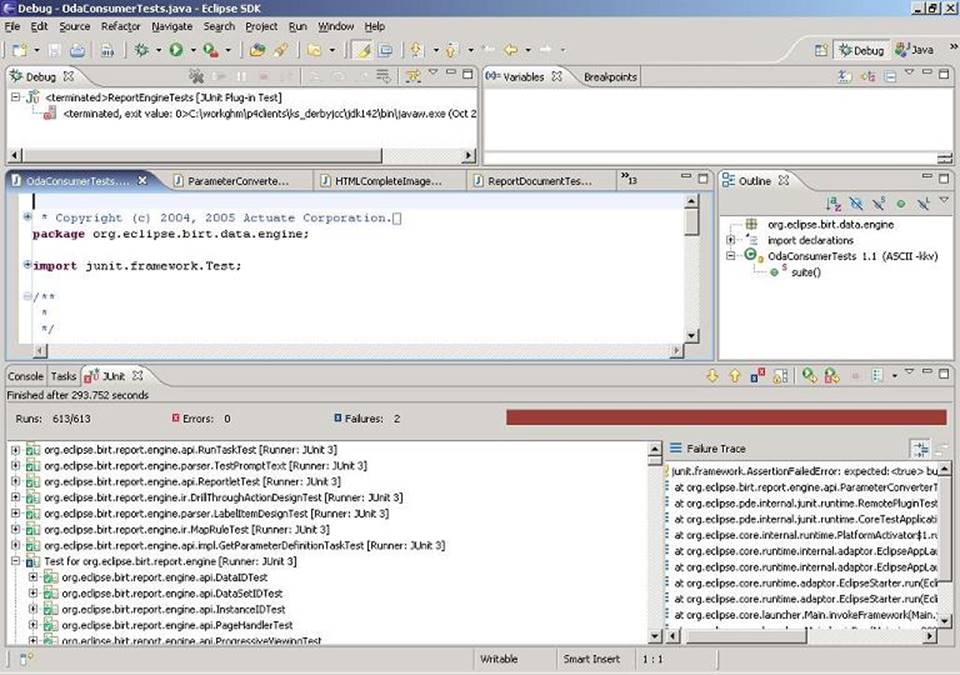Open the Navigate menu
Screen dimensions: 960x675
[172, 26]
